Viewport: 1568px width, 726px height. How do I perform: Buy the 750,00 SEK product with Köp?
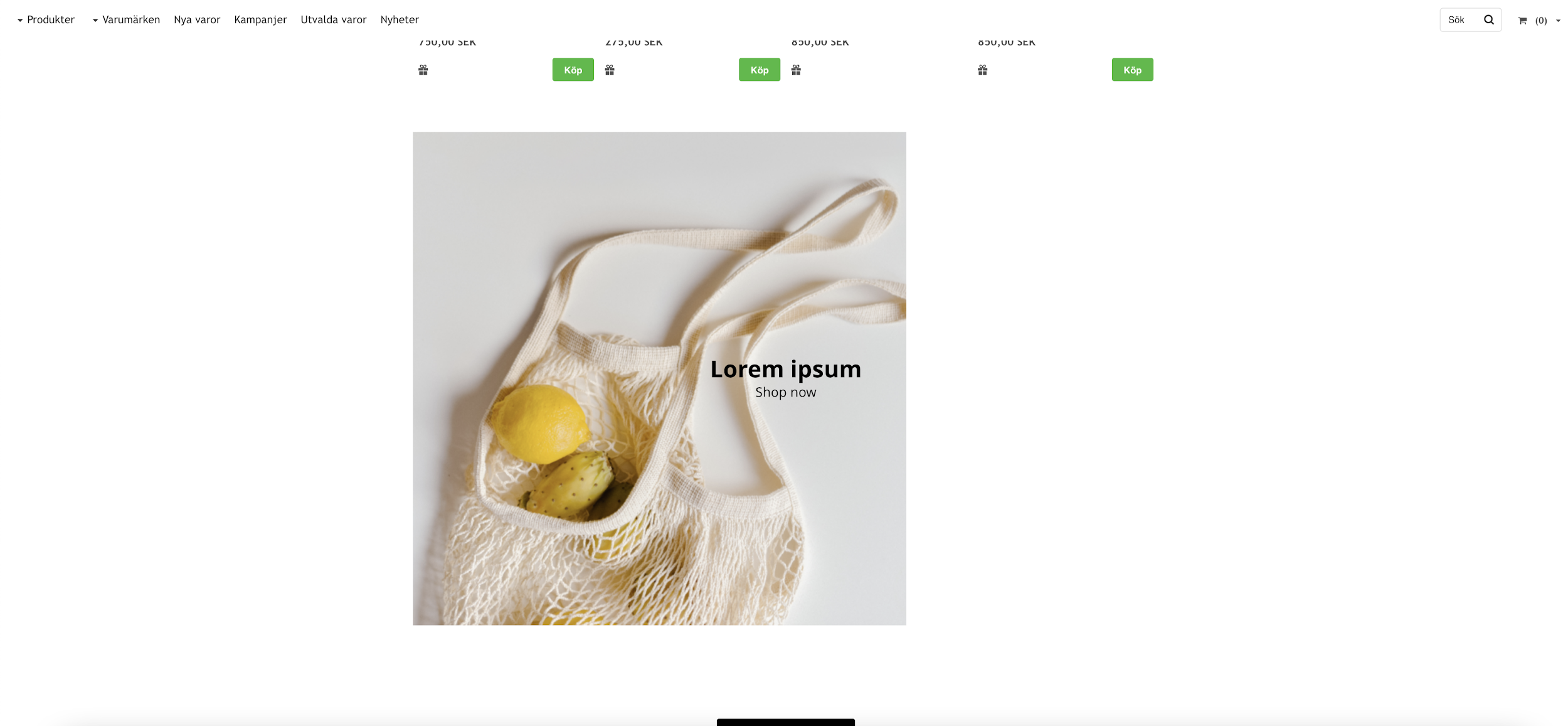pos(573,70)
